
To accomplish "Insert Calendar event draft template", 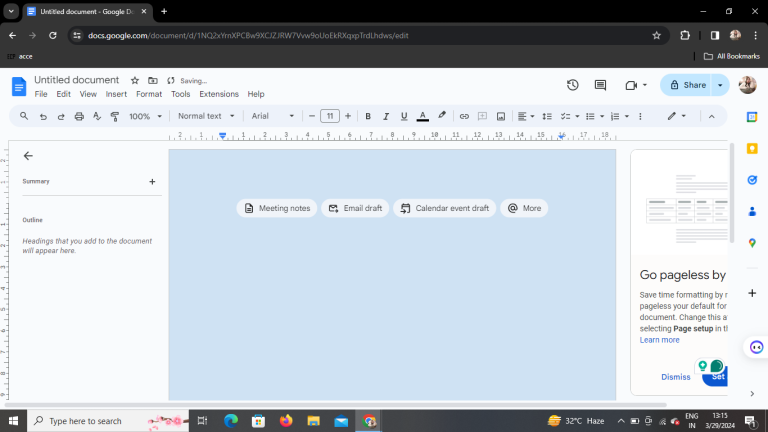I will [x=444, y=208].
